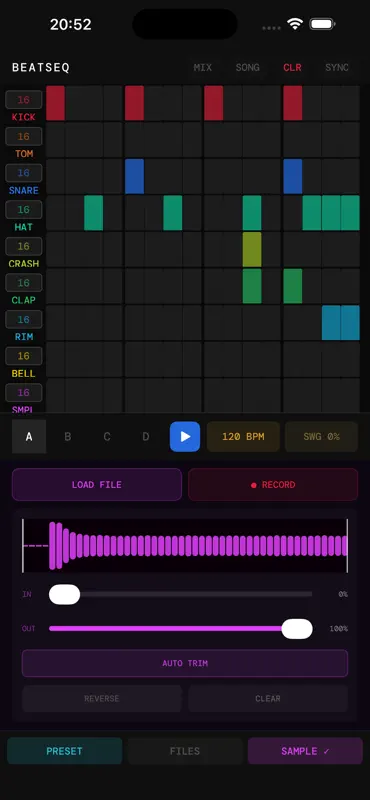Select pattern A
The height and width of the screenshot is (800, 370).
tap(29, 437)
